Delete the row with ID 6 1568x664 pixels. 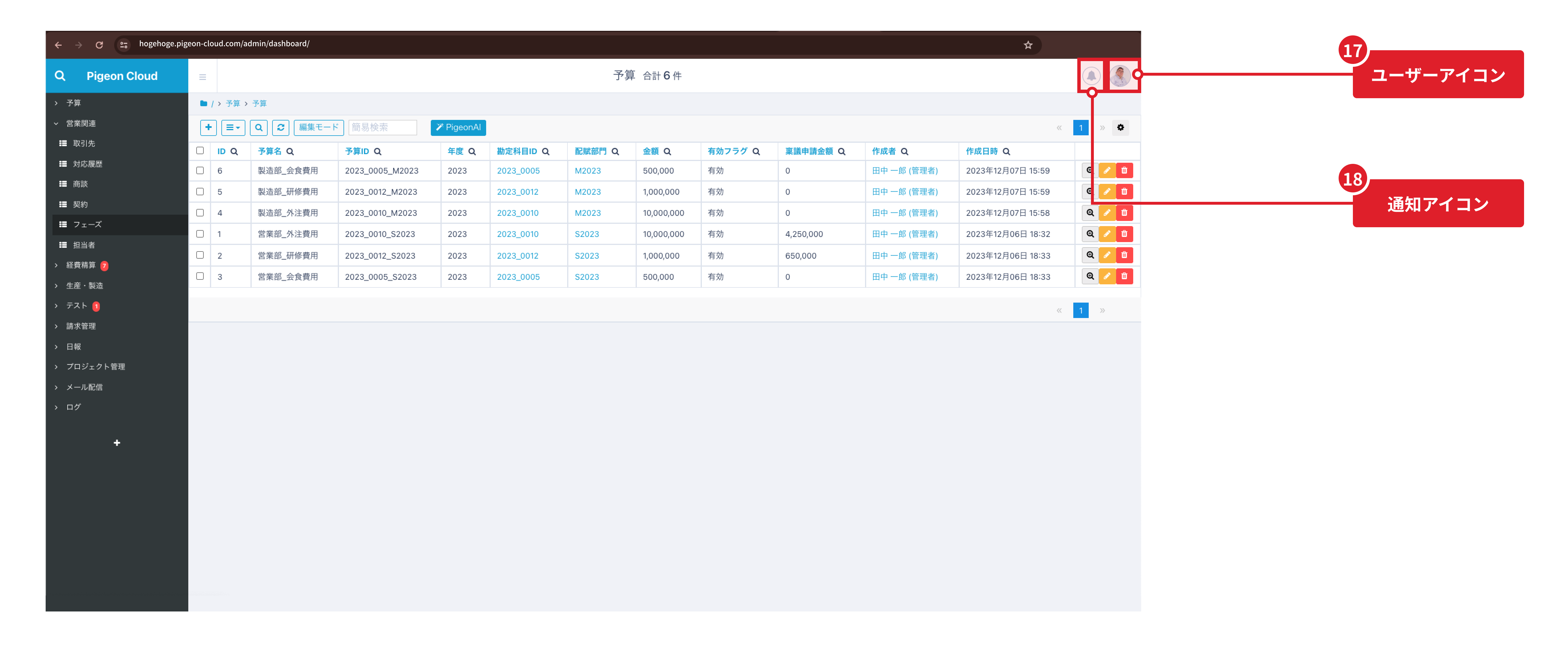(x=1124, y=171)
